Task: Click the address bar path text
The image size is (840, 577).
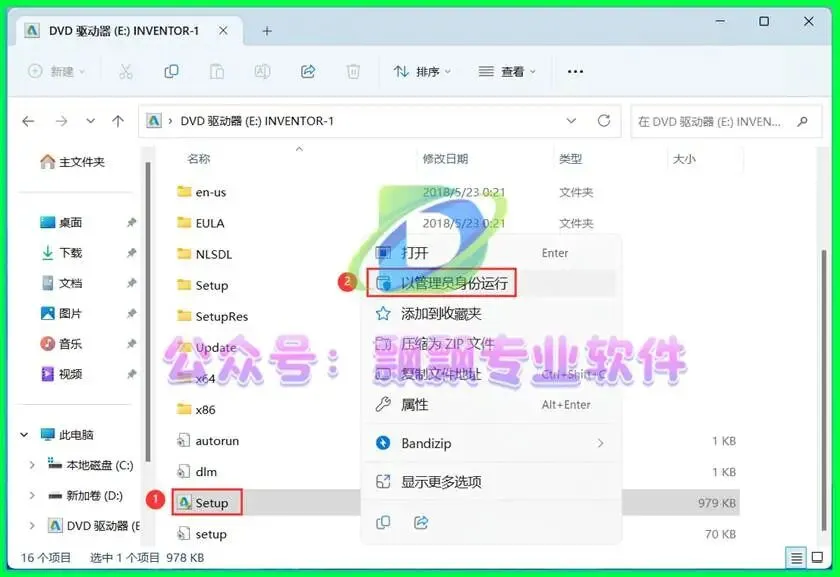Action: pyautogui.click(x=257, y=121)
